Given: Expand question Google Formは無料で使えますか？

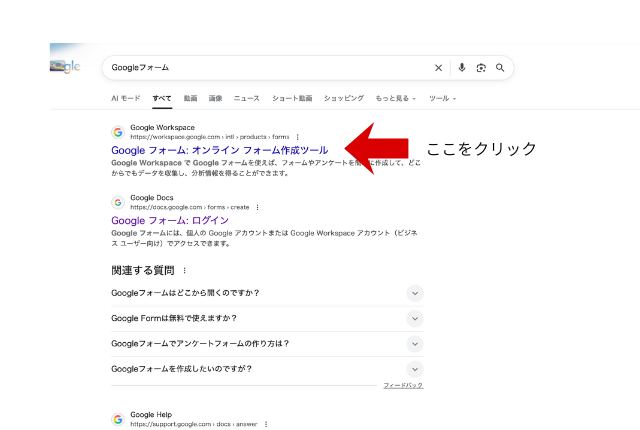Looking at the screenshot, I should (x=267, y=319).
